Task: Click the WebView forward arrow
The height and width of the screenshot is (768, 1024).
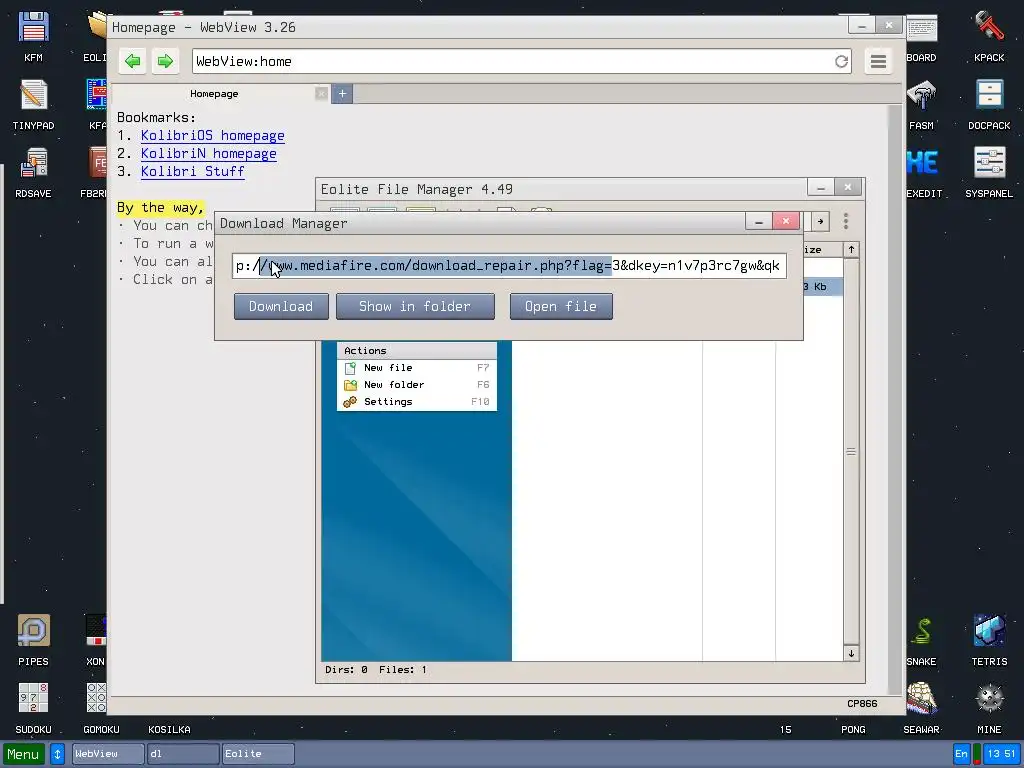Action: pos(165,61)
